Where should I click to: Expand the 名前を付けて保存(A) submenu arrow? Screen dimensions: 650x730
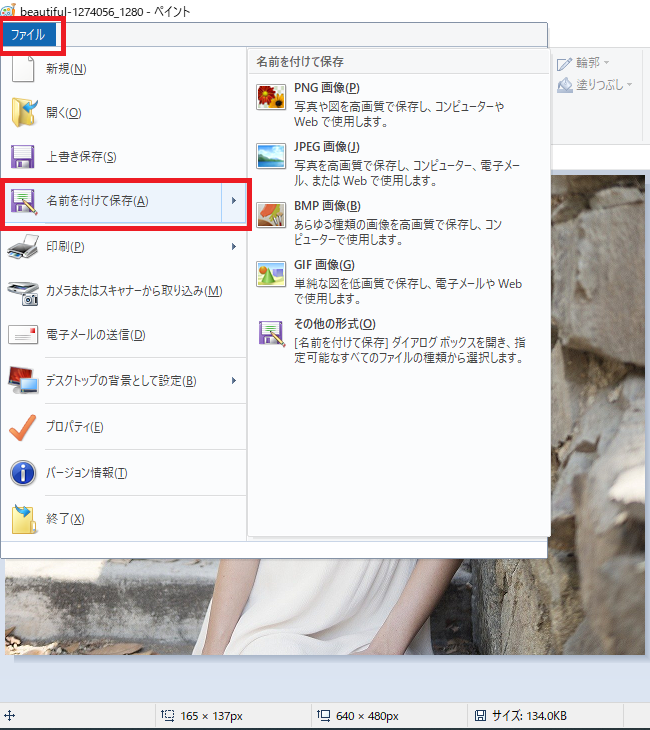pyautogui.click(x=234, y=201)
